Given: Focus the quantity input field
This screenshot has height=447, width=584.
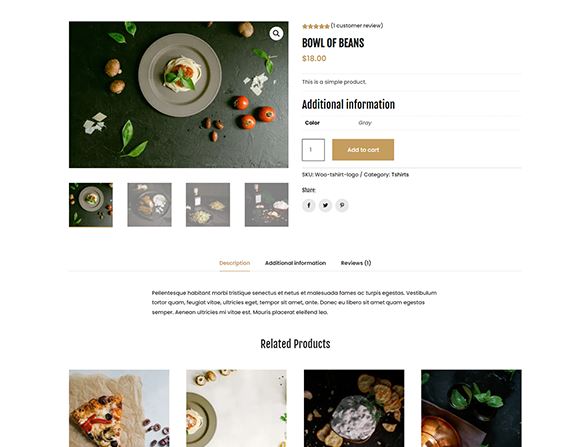Looking at the screenshot, I should (x=313, y=150).
